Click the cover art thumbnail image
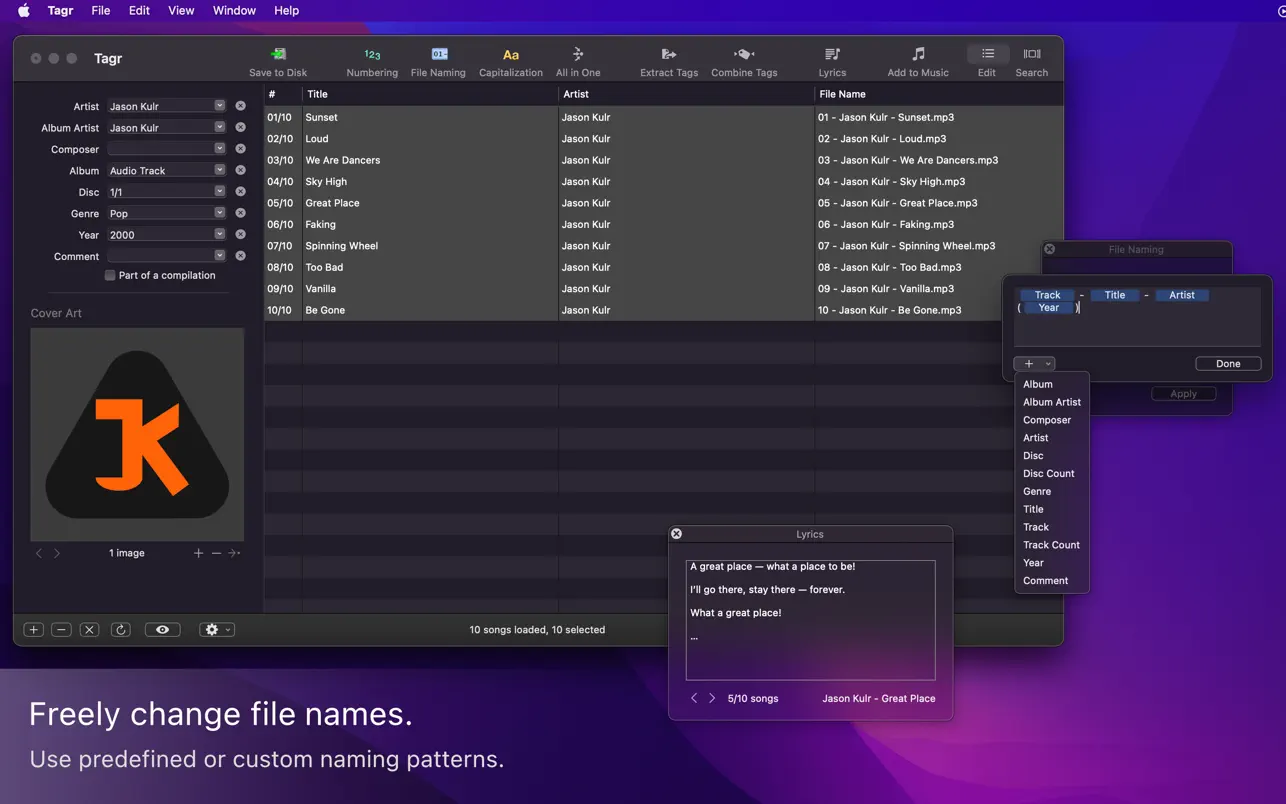 [137, 434]
